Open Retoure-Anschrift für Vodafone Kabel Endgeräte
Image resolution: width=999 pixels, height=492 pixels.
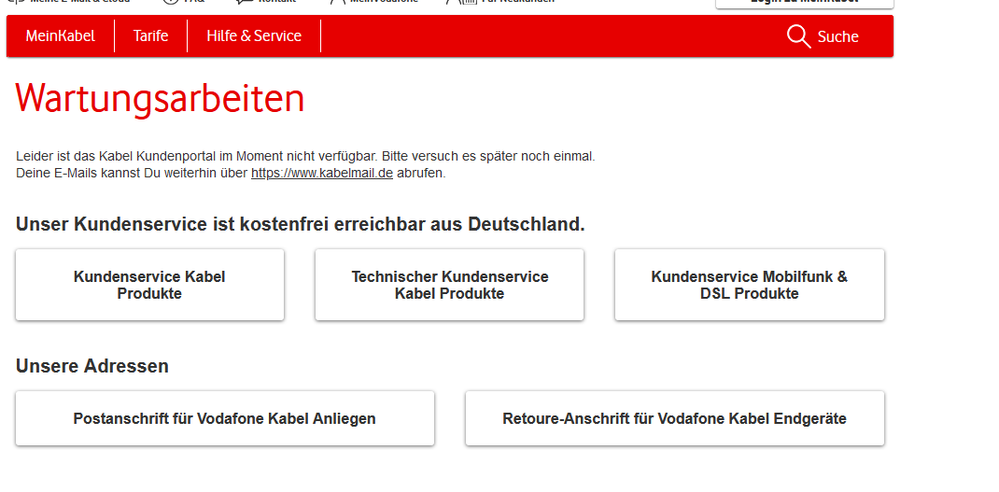point(675,418)
